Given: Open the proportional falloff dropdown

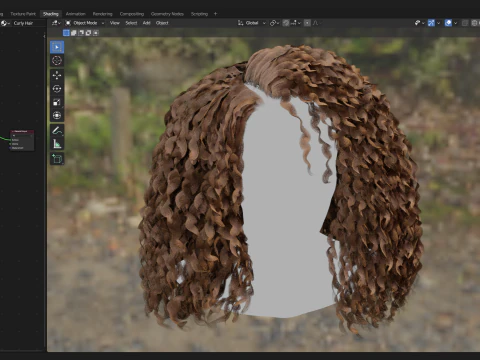Looking at the screenshot, I should click(316, 23).
